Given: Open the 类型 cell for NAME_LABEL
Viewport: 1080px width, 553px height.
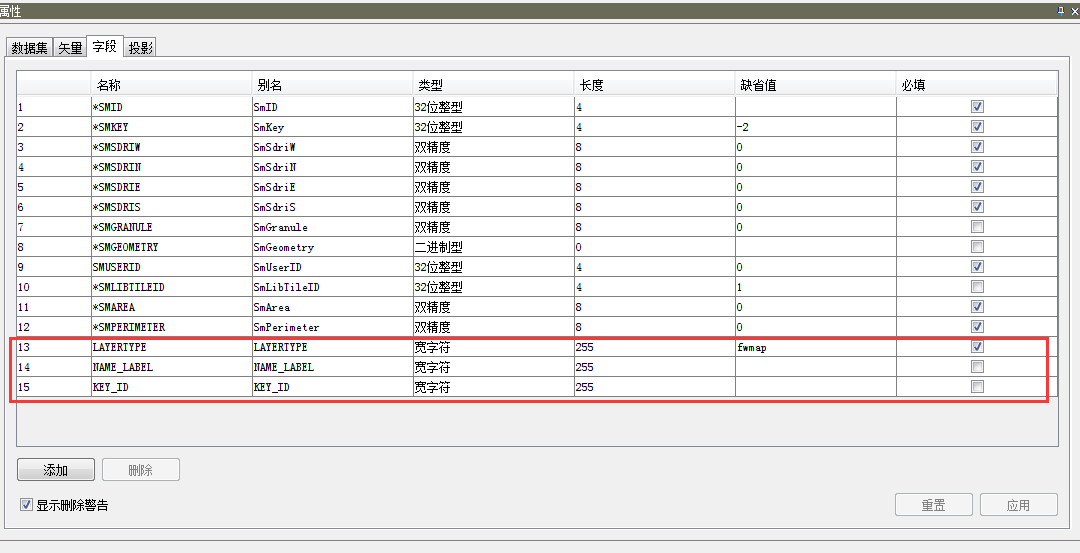Looking at the screenshot, I should click(493, 367).
